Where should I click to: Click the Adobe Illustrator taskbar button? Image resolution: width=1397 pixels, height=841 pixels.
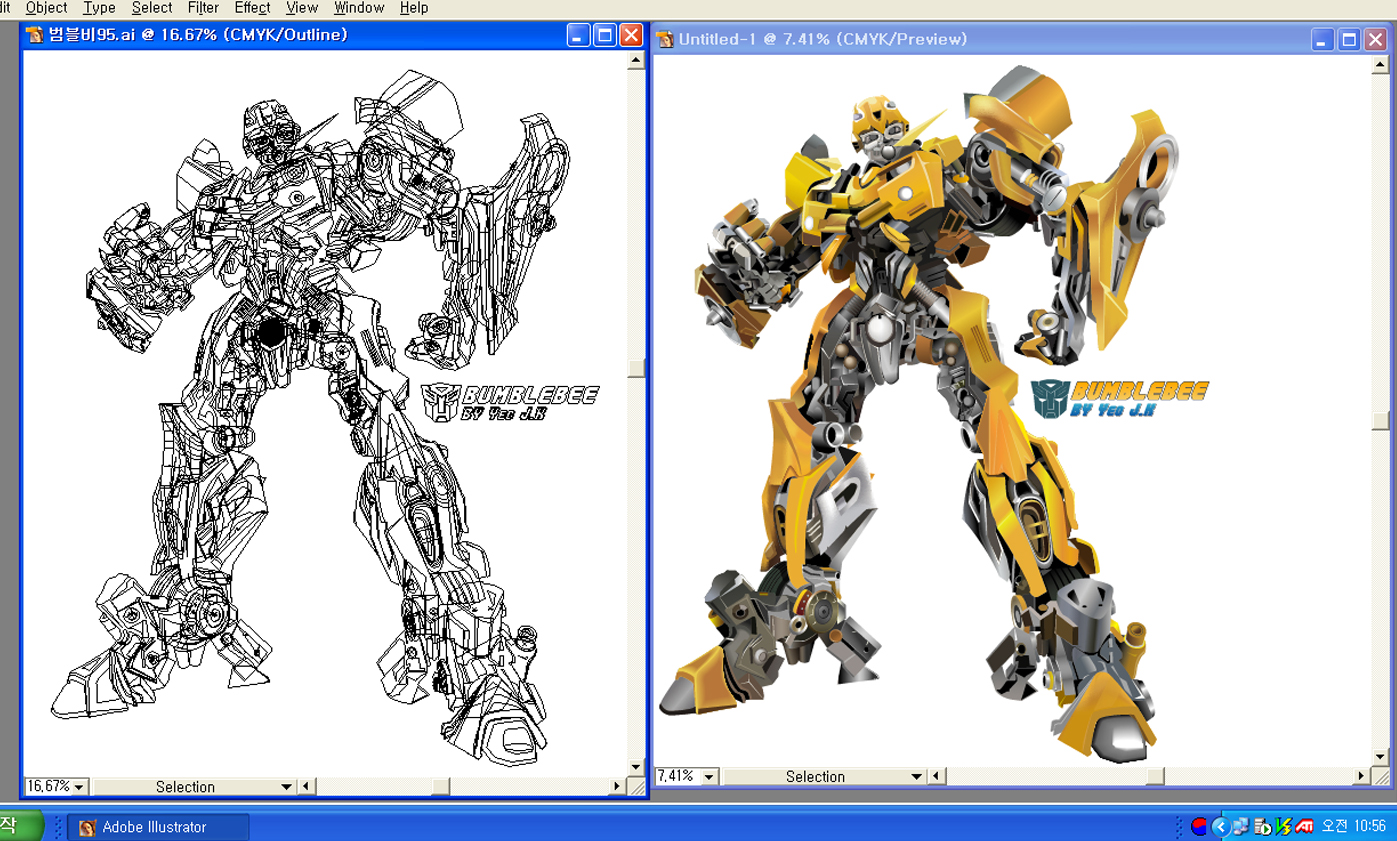click(x=157, y=827)
